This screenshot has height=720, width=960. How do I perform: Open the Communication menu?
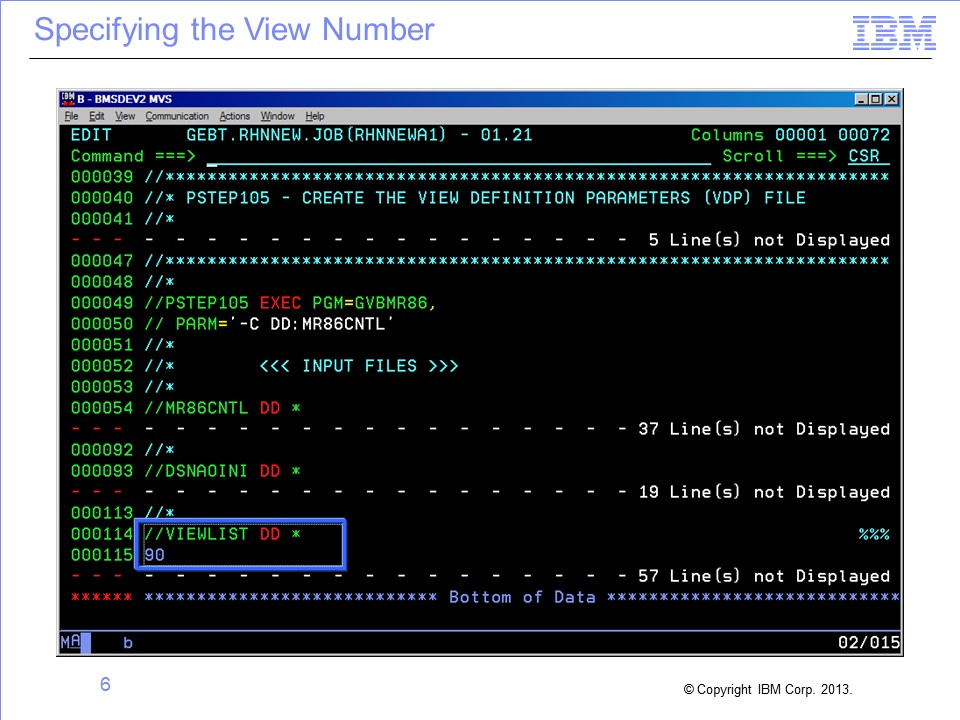pyautogui.click(x=177, y=116)
